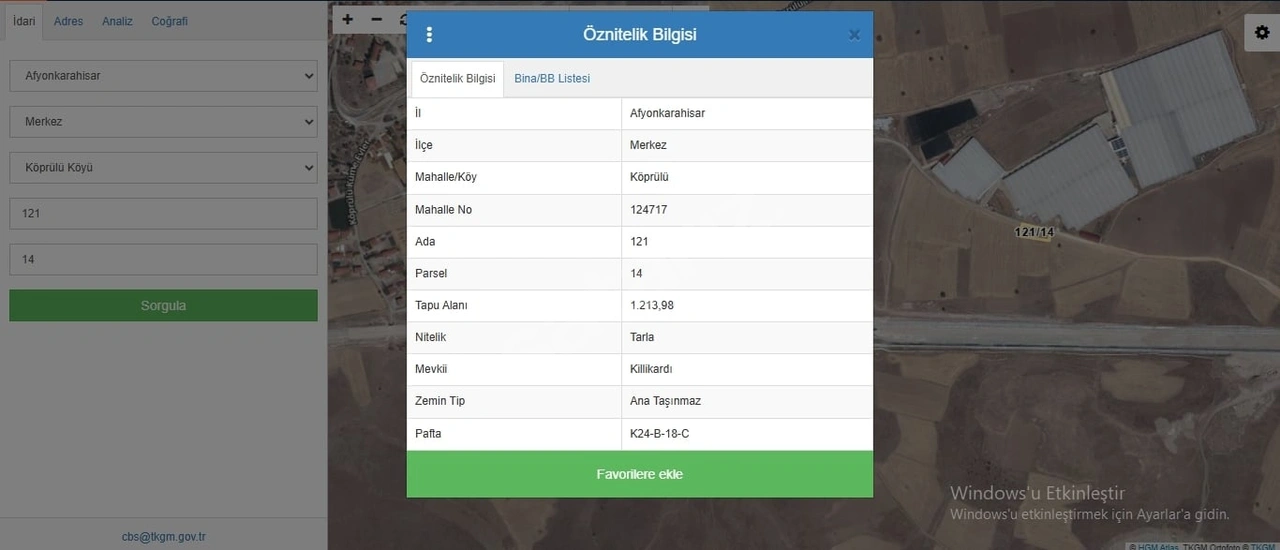Zoom in the map with plus icon
Screen dimensions: 1280x550
[x=347, y=19]
